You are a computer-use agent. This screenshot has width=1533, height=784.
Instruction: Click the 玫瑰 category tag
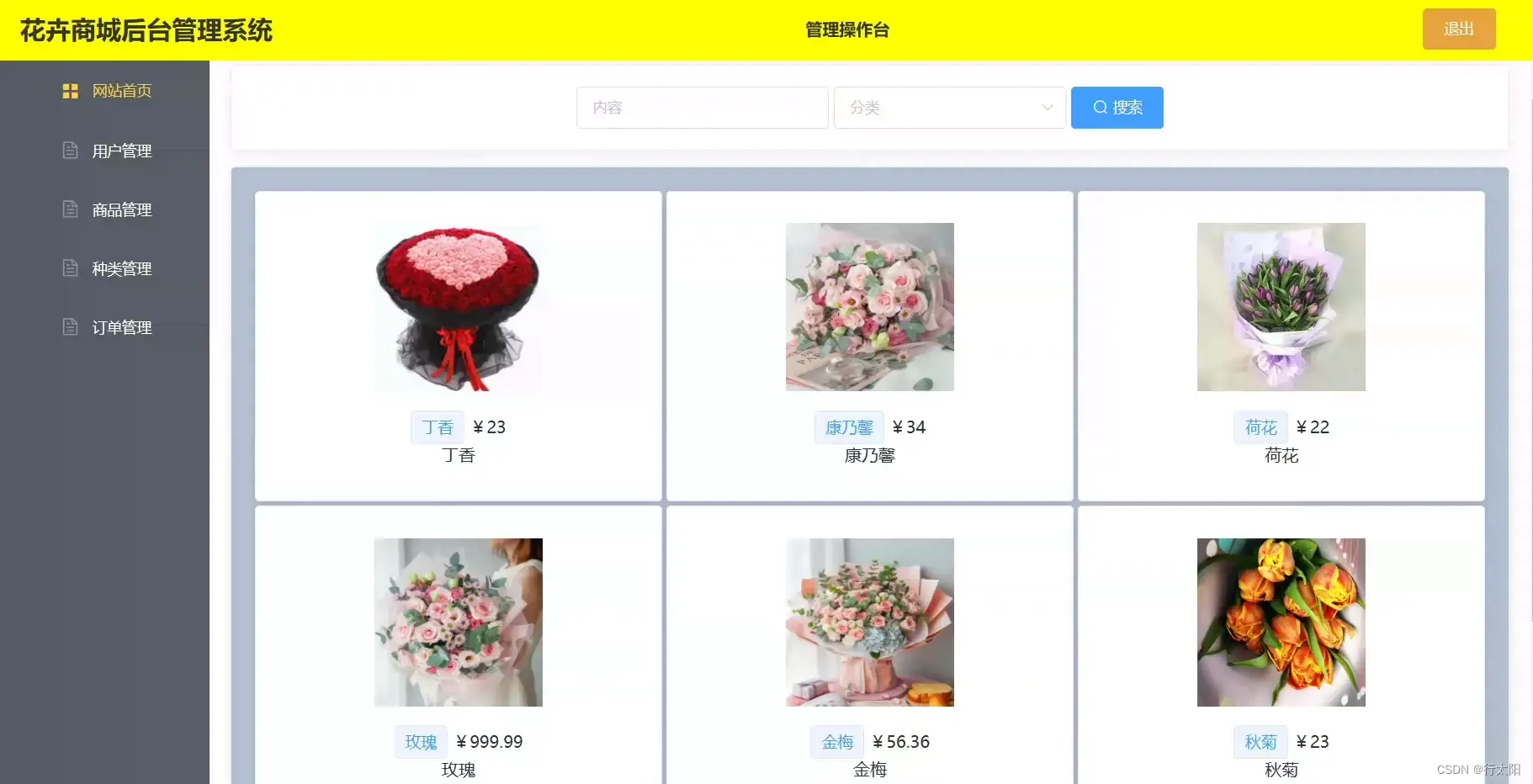tap(421, 742)
